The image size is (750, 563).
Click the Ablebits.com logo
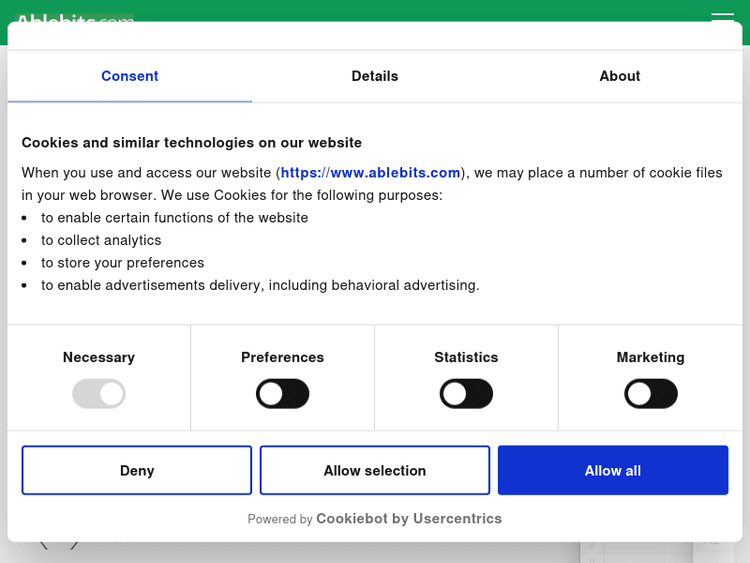[x=75, y=17]
